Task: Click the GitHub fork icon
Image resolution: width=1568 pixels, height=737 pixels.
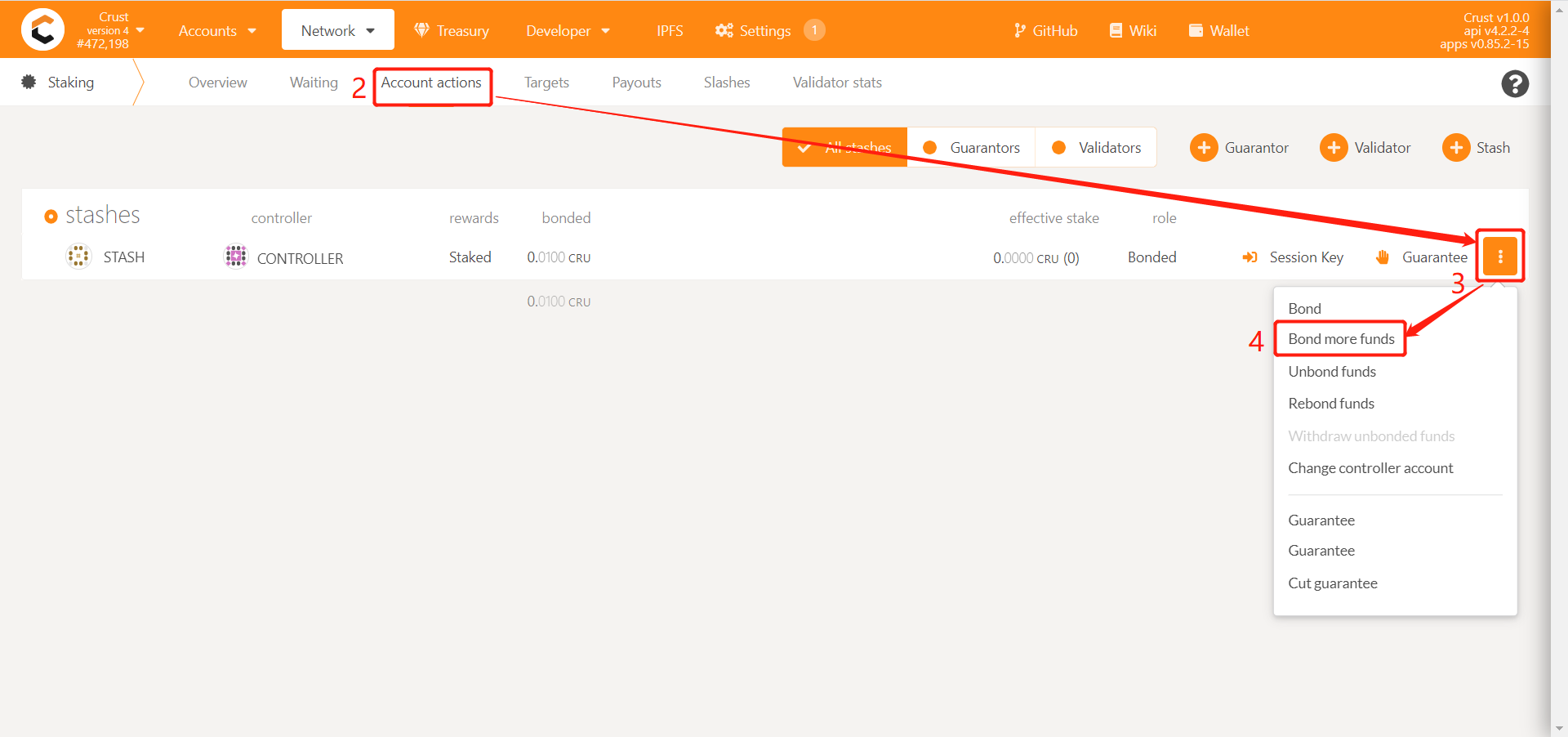Action: [1019, 30]
